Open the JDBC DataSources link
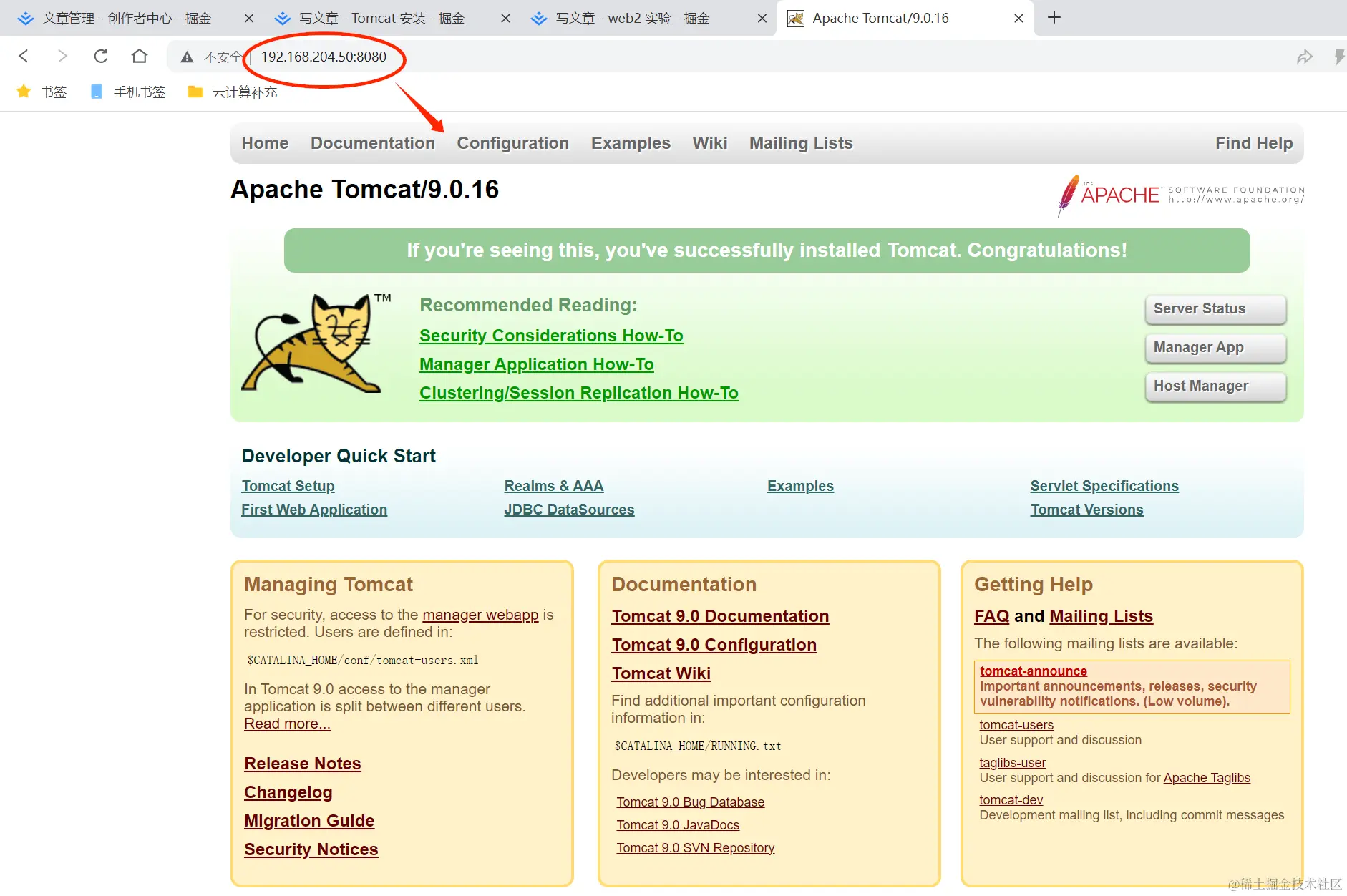The image size is (1347, 896). tap(569, 510)
